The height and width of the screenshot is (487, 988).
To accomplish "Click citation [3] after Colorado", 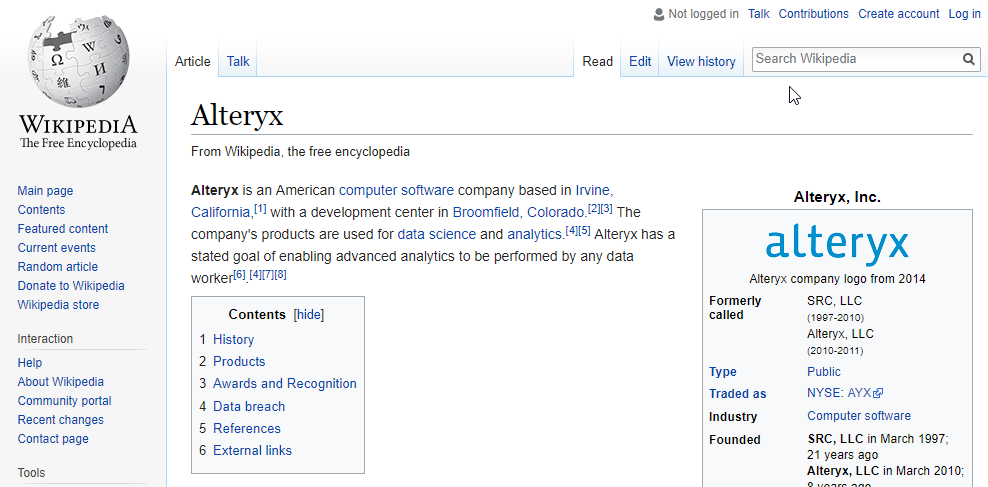I will [x=606, y=207].
